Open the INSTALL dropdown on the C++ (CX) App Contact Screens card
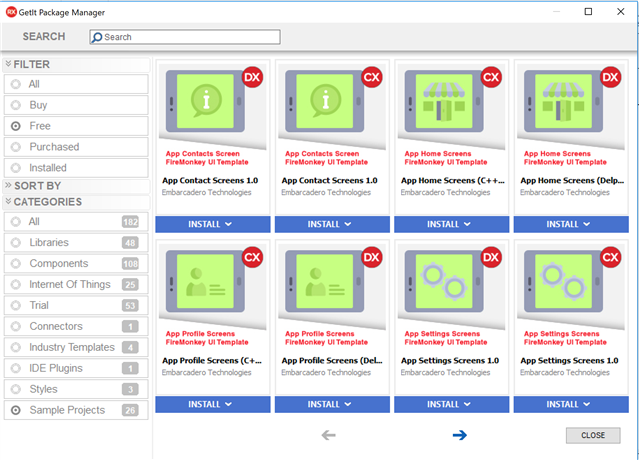 (x=332, y=224)
